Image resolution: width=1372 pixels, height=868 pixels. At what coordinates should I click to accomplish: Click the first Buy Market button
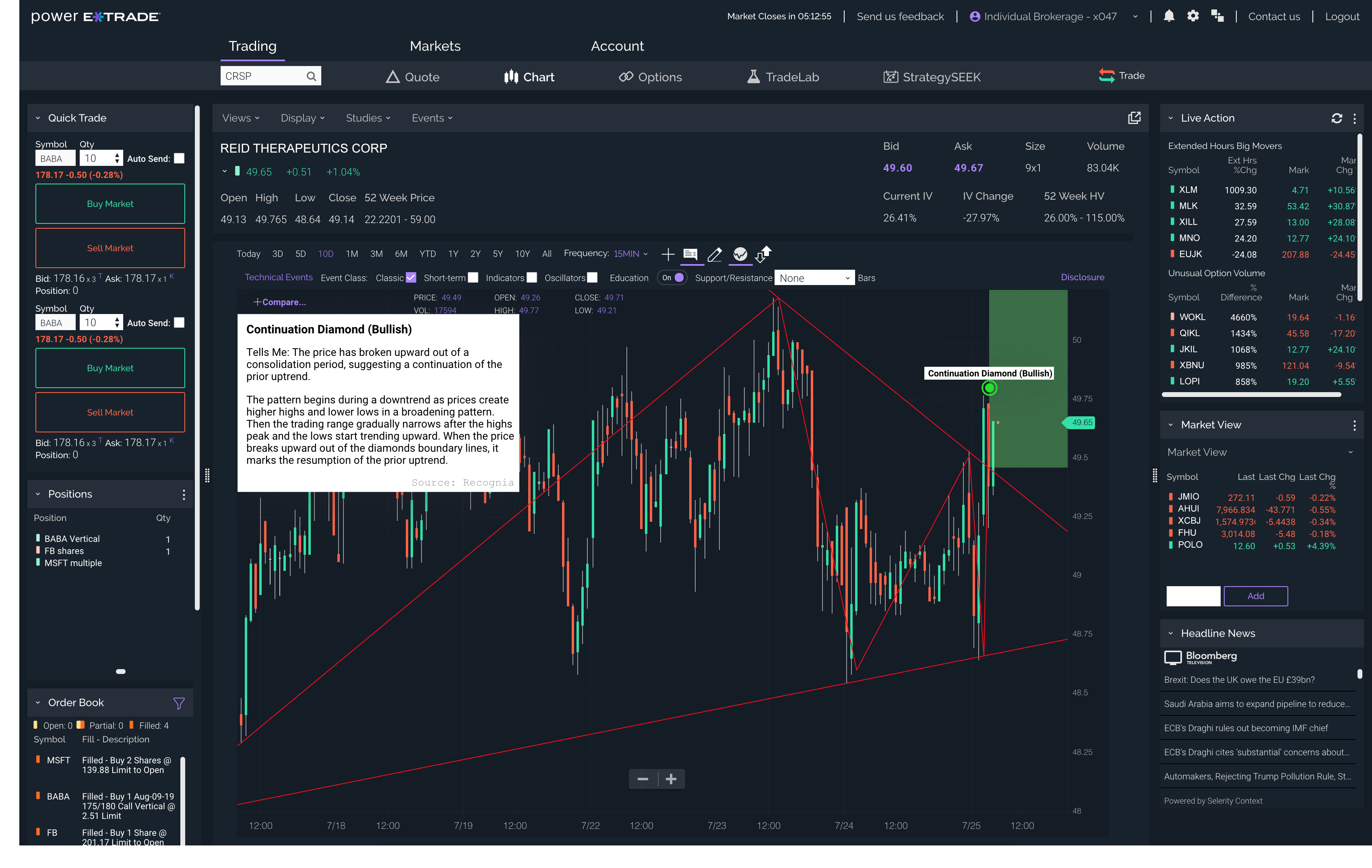click(110, 204)
